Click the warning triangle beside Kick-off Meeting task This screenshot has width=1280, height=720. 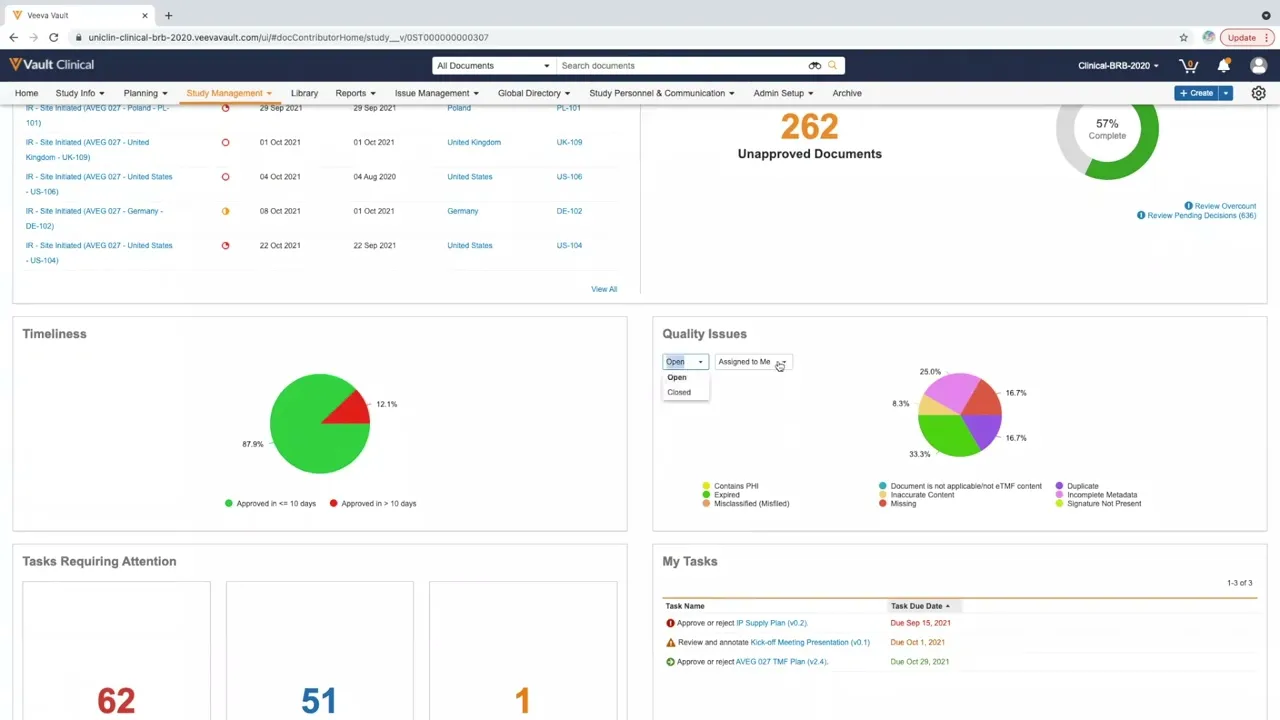click(671, 642)
